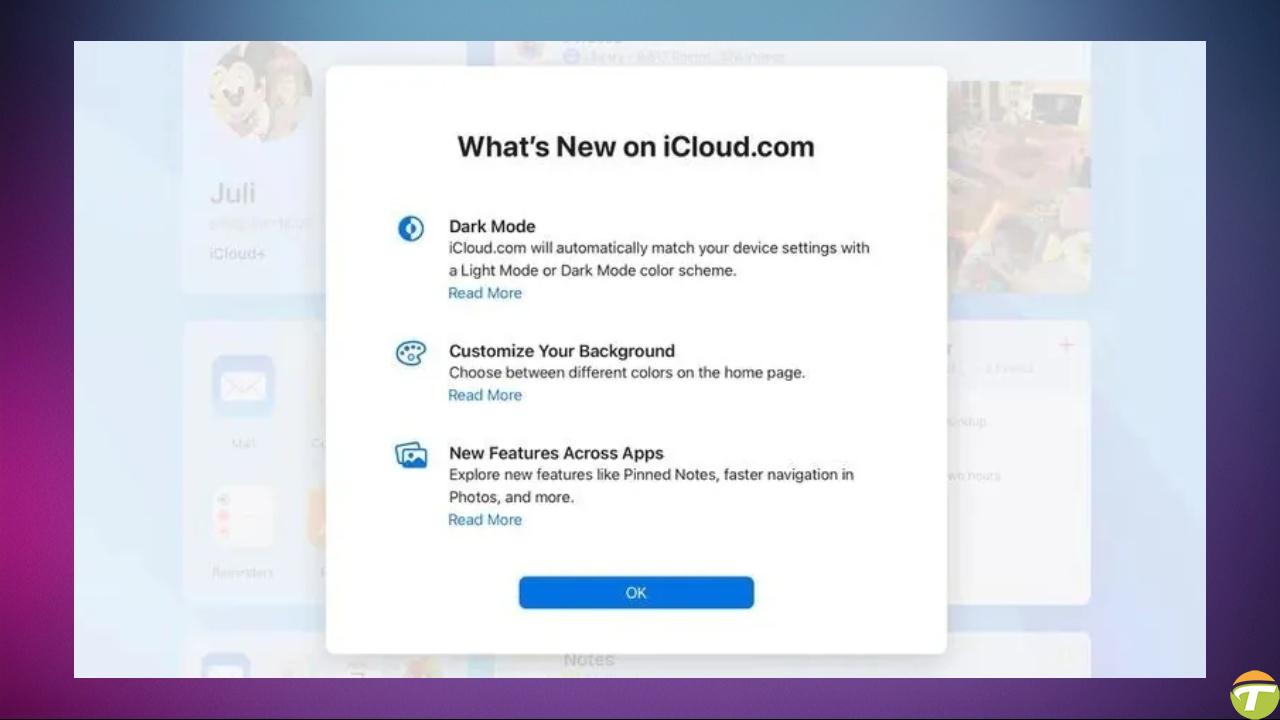Click the Dark Mode half-circle icon
This screenshot has height=720, width=1280.
[411, 228]
